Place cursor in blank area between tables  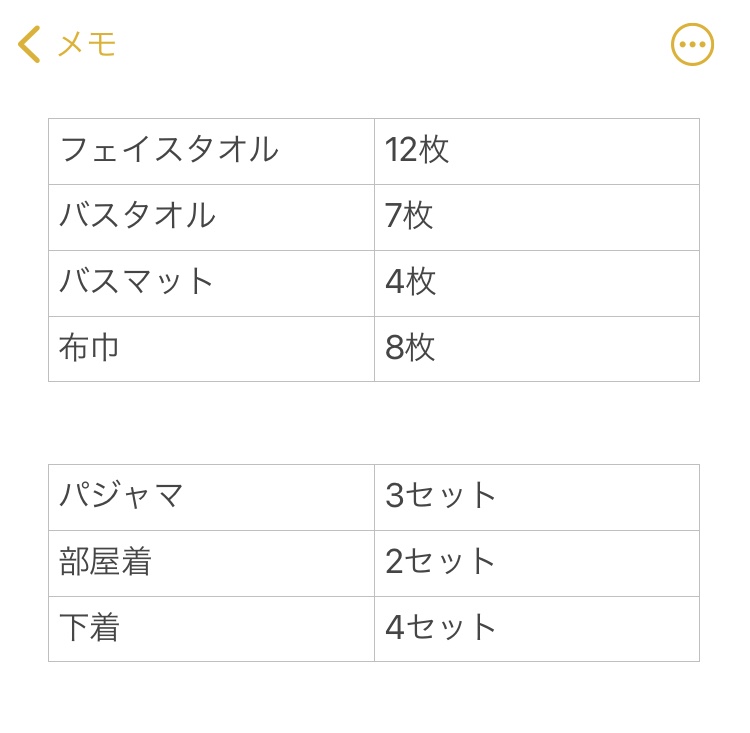click(374, 423)
